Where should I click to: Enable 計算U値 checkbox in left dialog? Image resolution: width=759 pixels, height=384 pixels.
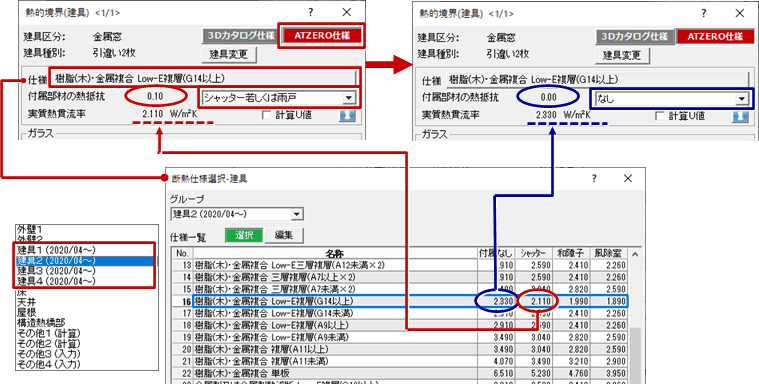(x=266, y=115)
